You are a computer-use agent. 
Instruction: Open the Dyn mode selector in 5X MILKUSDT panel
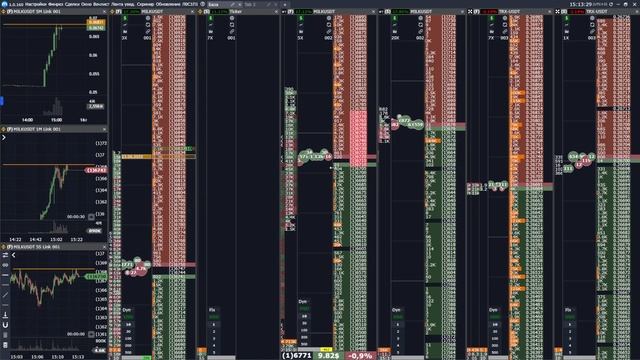[303, 302]
